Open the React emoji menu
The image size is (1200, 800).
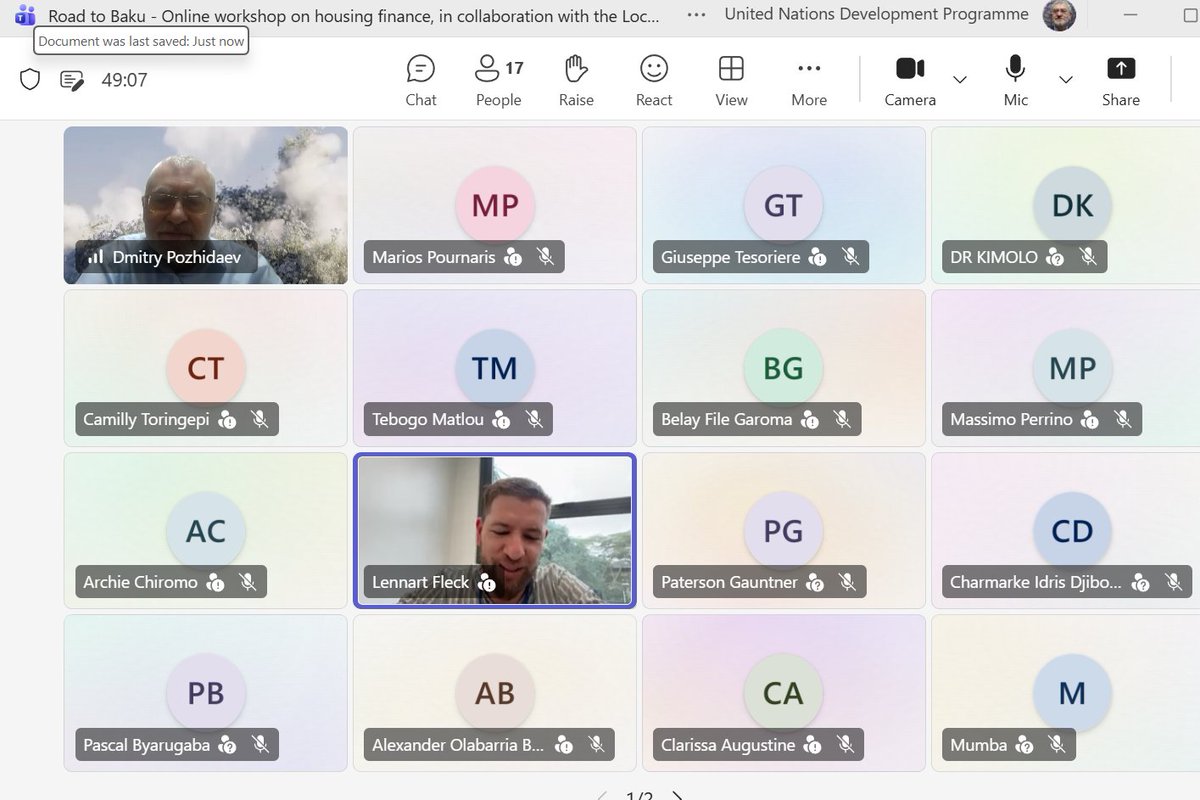coord(654,81)
